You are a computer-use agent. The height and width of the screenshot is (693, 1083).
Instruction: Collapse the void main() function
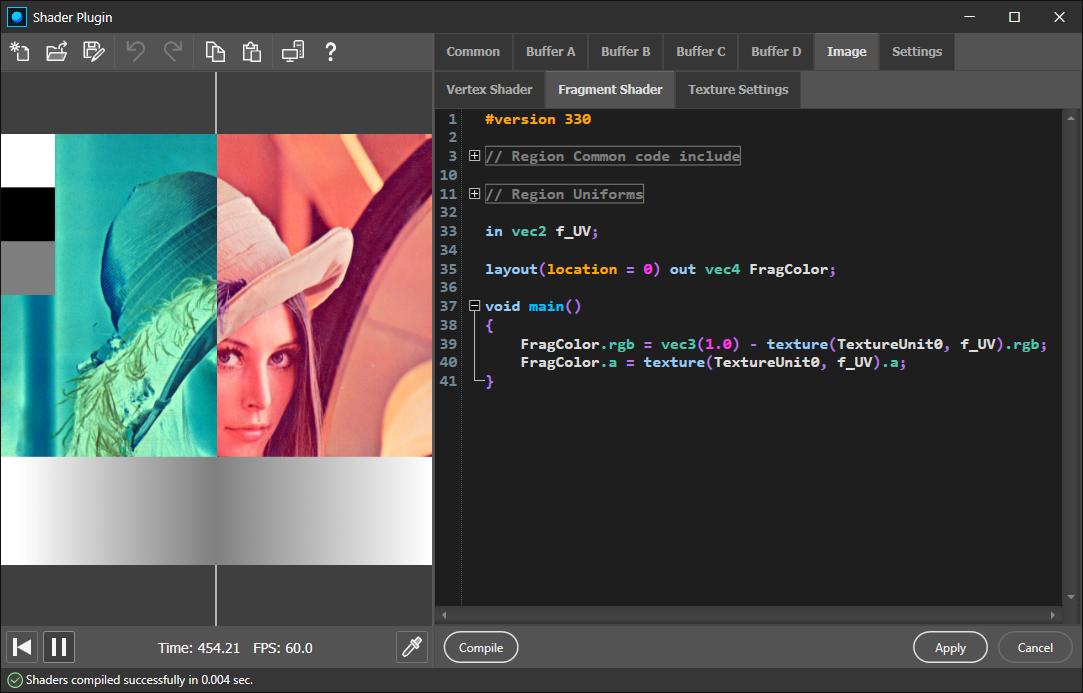[x=475, y=305]
